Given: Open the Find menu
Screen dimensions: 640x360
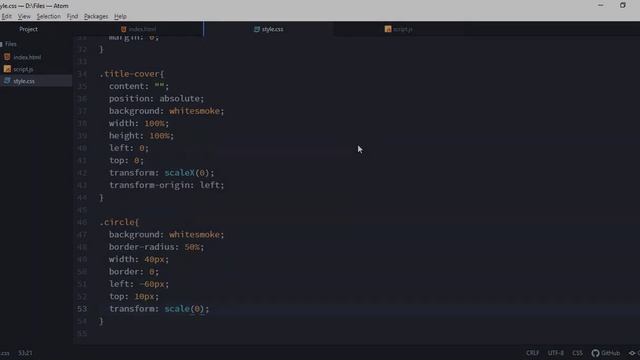Looking at the screenshot, I should click(x=72, y=16).
